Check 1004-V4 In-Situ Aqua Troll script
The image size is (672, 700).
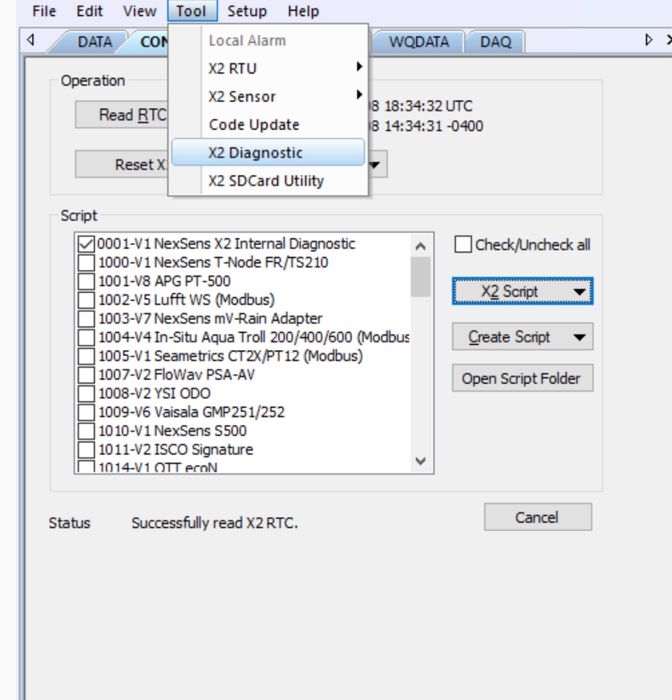86,338
